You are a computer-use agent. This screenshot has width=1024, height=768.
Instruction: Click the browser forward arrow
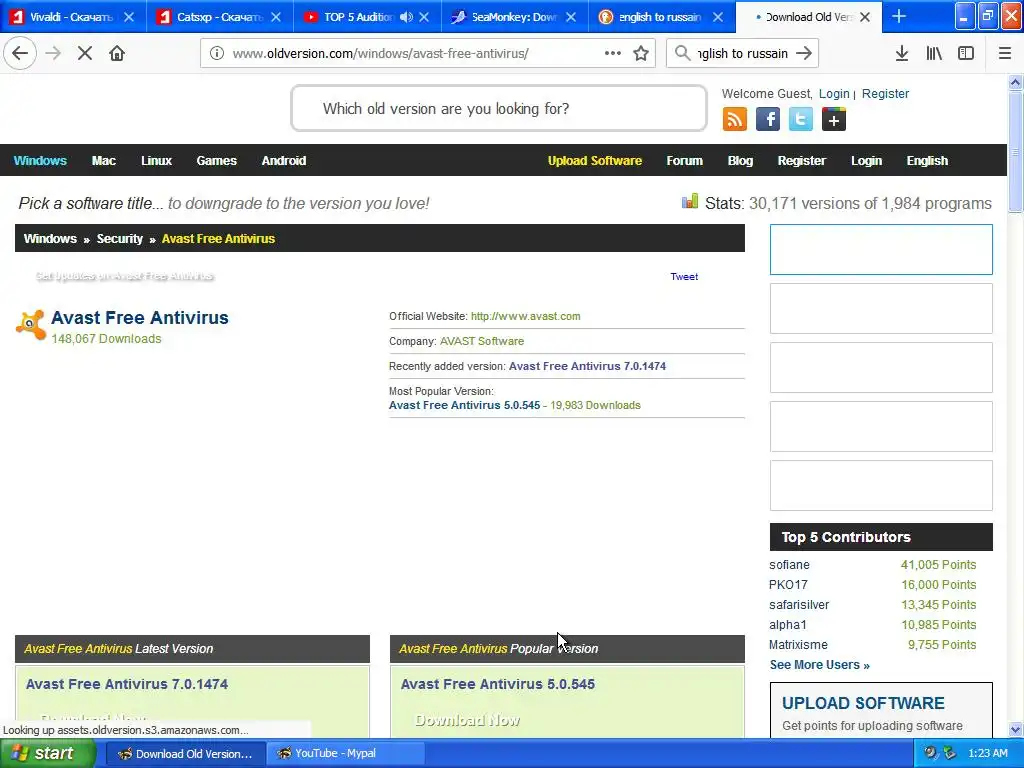pos(53,53)
